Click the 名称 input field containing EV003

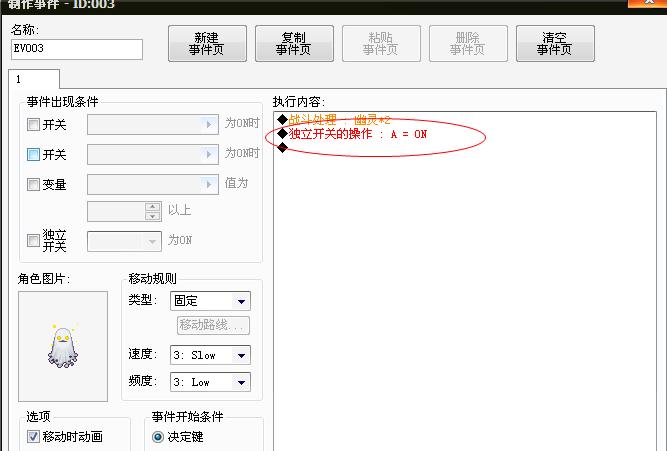point(77,49)
